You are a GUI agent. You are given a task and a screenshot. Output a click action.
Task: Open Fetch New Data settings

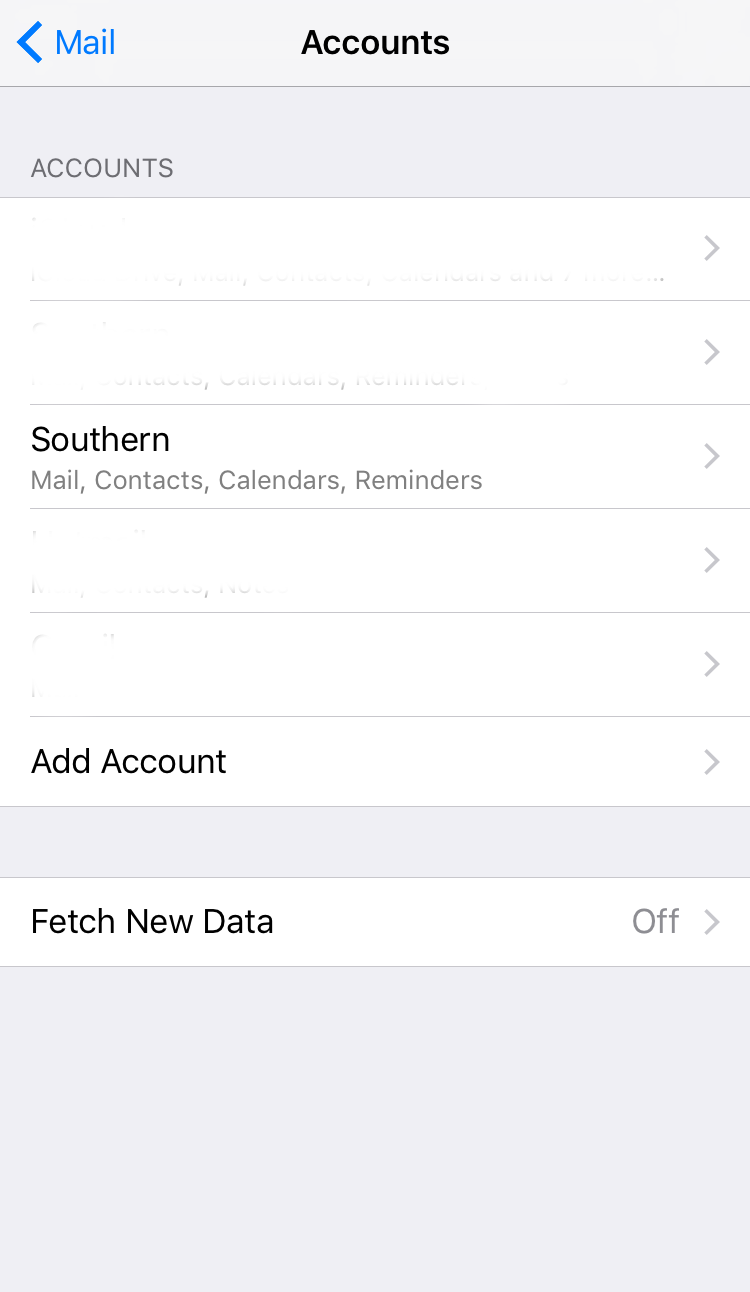click(152, 921)
